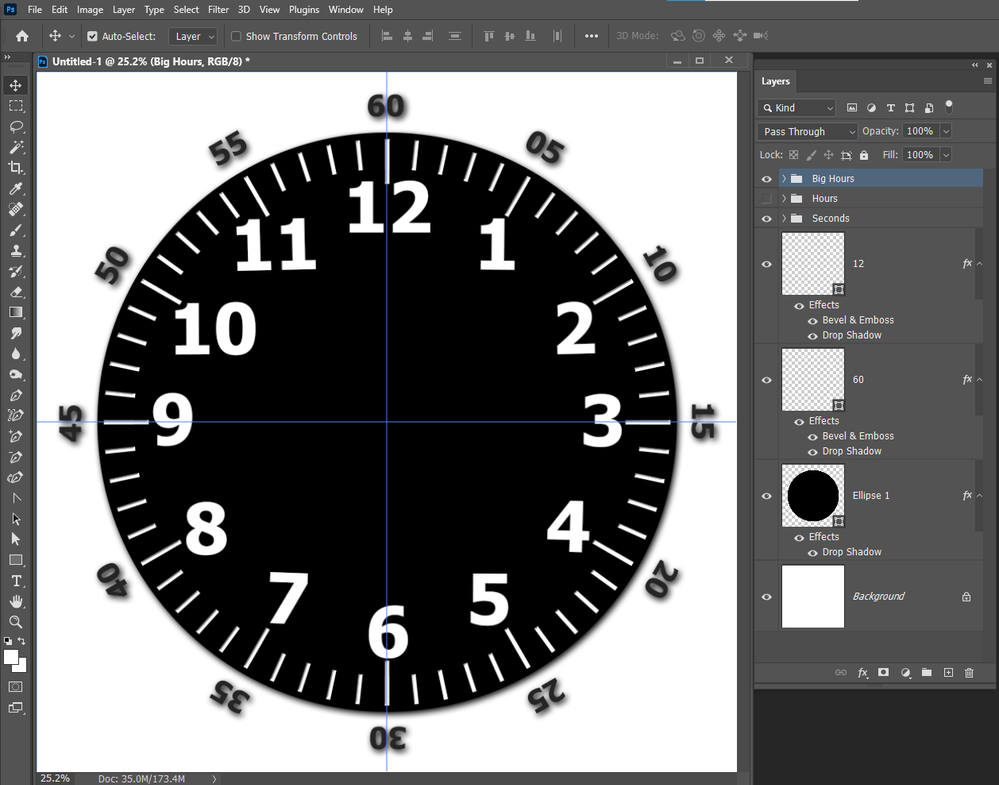Viewport: 999px width, 785px height.
Task: Click the Ellipse 1 layer thumbnail
Action: click(x=812, y=495)
